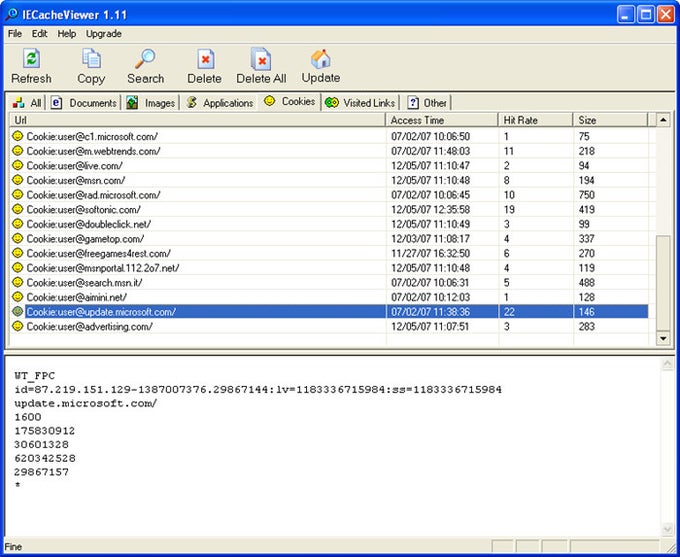
Task: Select row Cookie:user@msn.com/
Action: coord(329,180)
